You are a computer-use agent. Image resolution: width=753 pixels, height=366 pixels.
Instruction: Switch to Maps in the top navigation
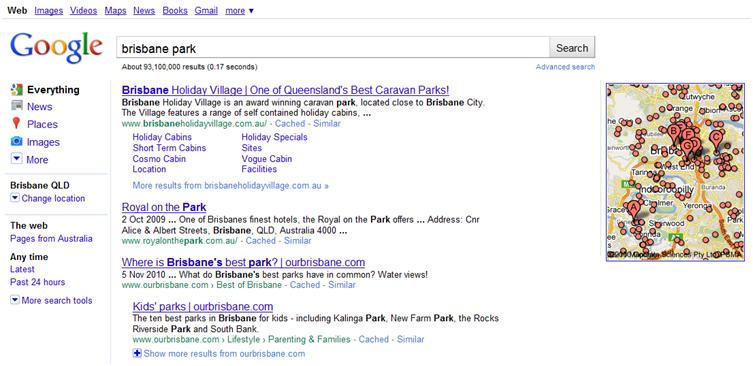115,11
